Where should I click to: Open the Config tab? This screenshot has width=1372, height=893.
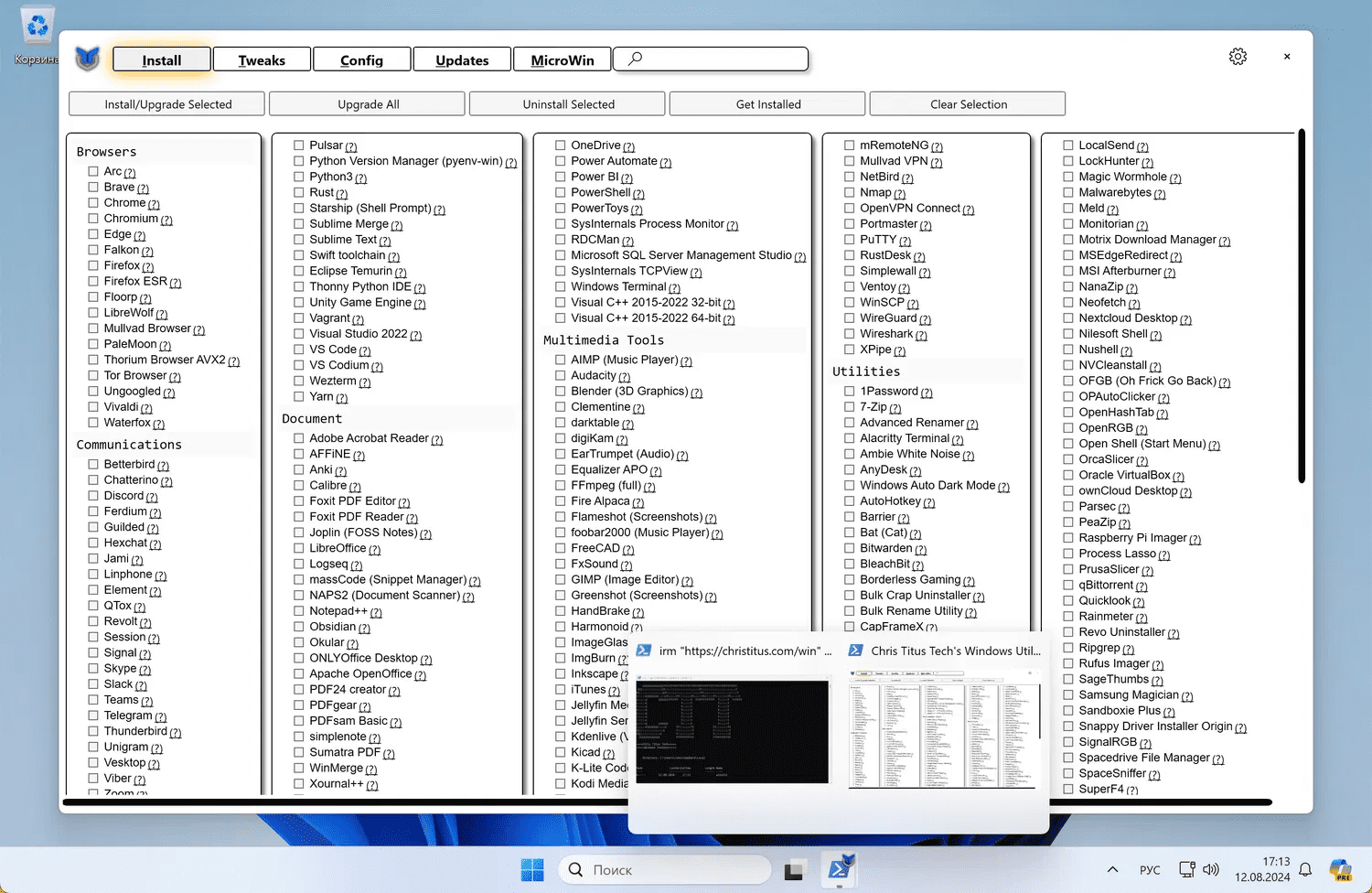pos(361,59)
